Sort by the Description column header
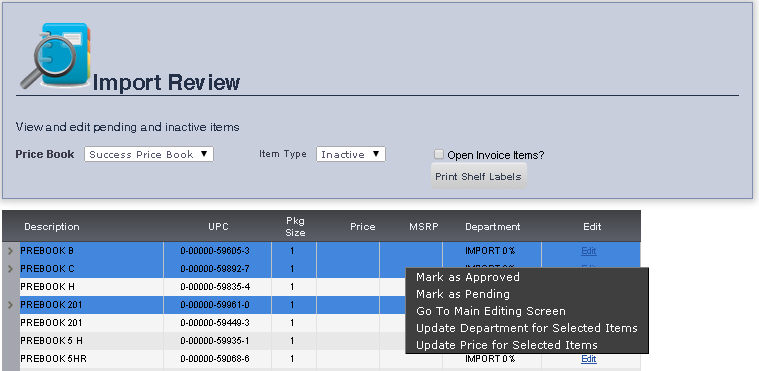759x371 pixels. (52, 226)
